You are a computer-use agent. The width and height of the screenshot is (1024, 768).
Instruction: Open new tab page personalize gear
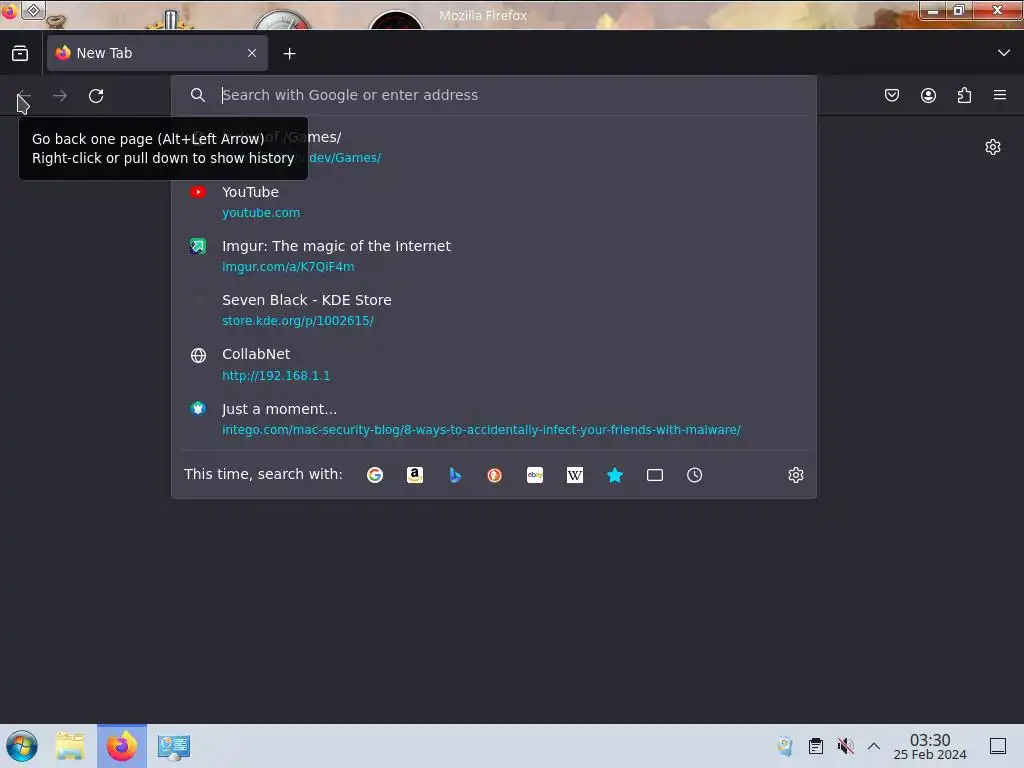point(993,147)
